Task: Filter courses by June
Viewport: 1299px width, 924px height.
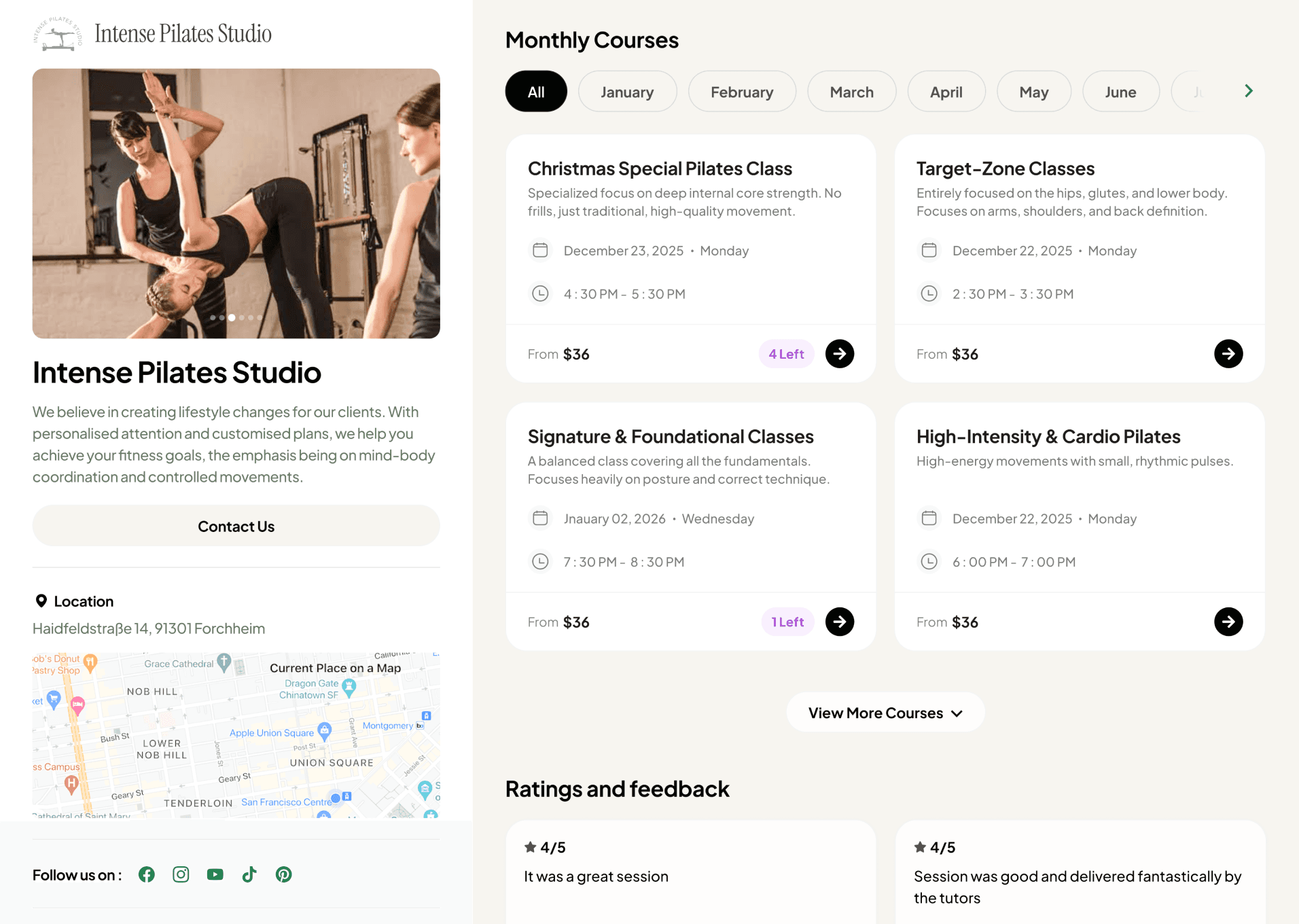Action: 1121,92
